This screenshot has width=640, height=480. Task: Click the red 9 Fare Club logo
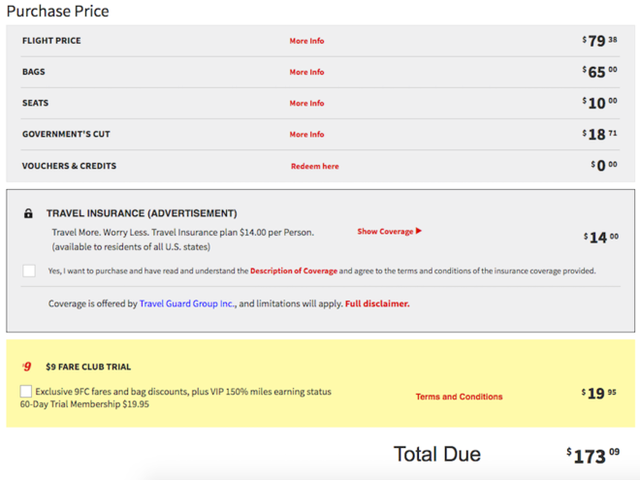tap(27, 366)
